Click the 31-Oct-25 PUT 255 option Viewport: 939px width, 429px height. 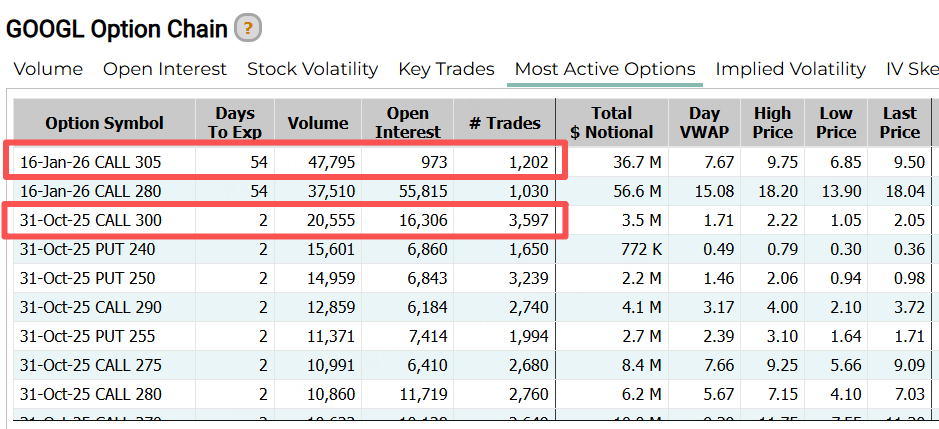(88, 336)
